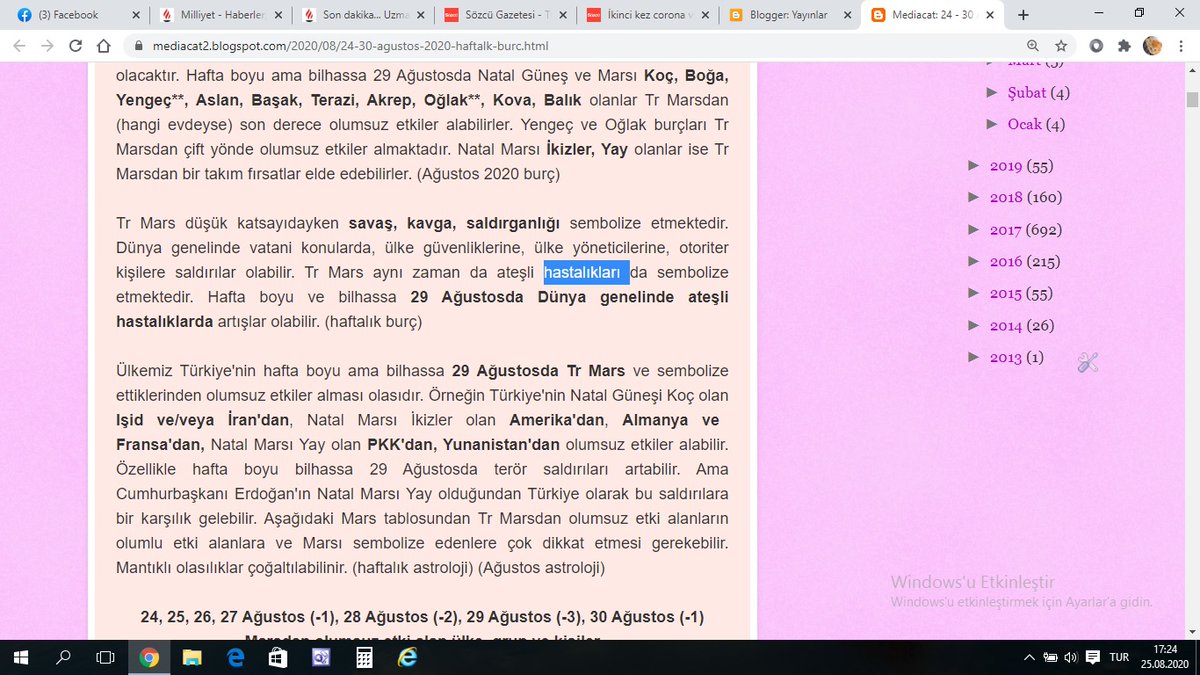Expand the 2019 archive arrow
The width and height of the screenshot is (1200, 675).
coord(974,165)
